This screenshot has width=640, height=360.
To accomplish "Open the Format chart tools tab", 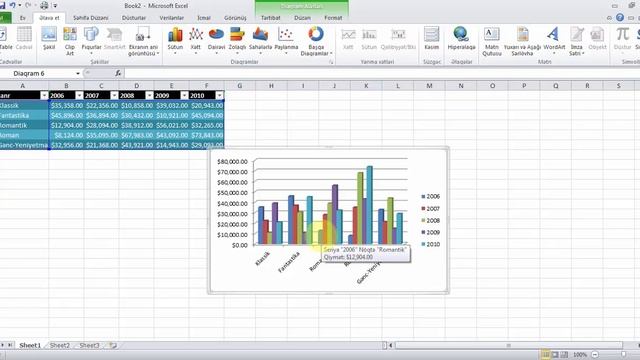I will point(333,18).
